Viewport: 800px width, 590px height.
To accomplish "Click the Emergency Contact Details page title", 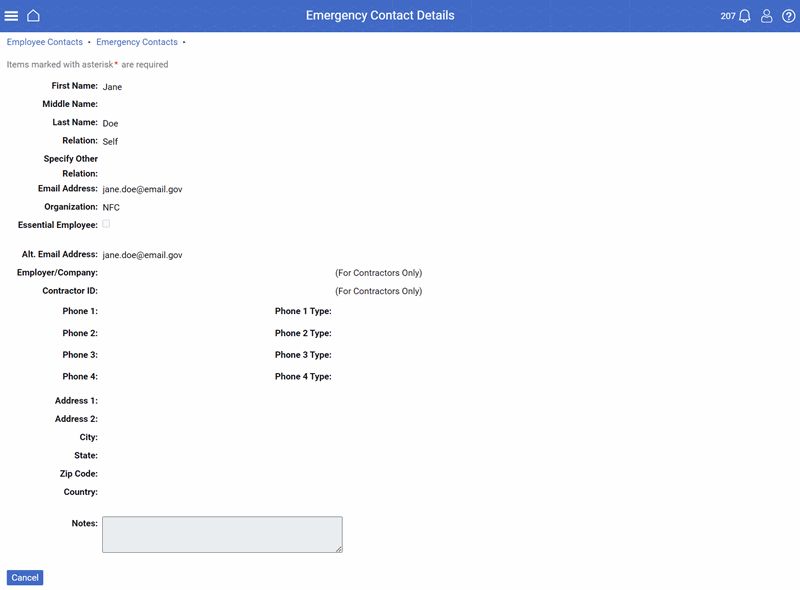I will (x=380, y=15).
